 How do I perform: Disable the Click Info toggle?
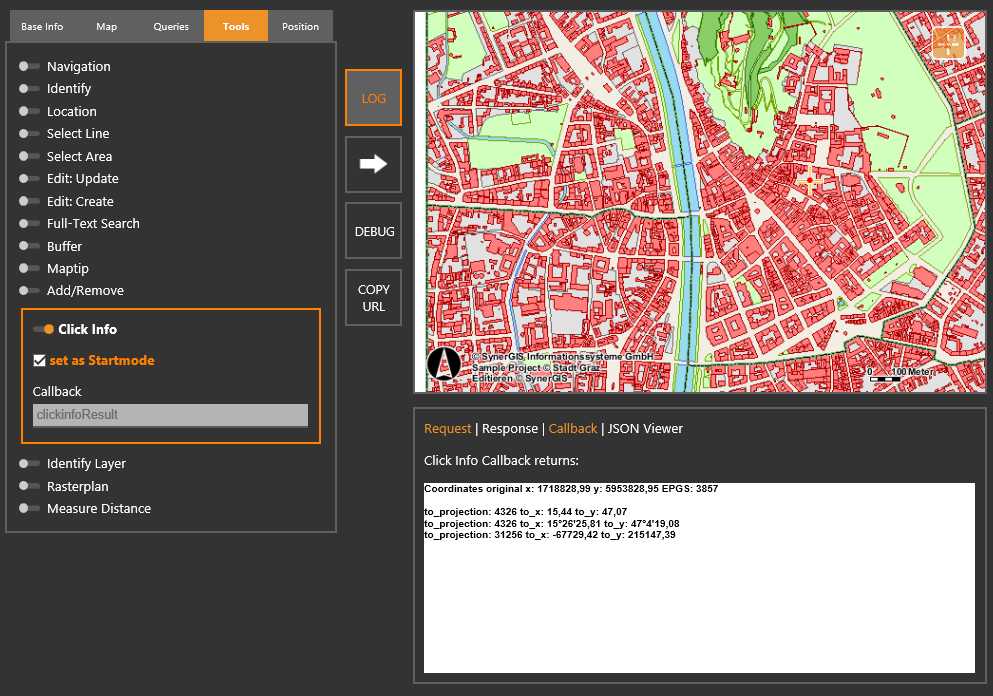[41, 329]
